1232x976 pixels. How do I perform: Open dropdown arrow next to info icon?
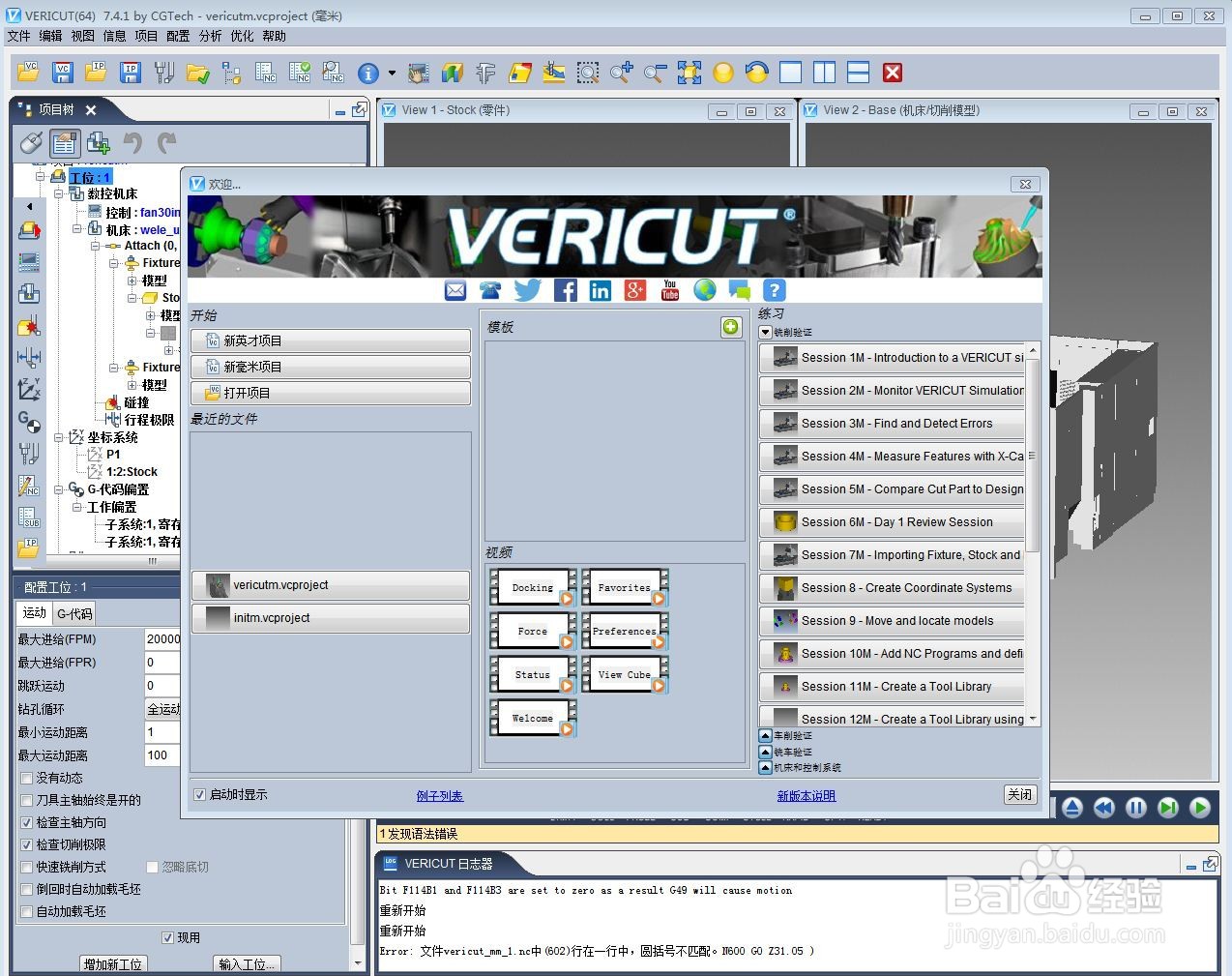pyautogui.click(x=392, y=73)
